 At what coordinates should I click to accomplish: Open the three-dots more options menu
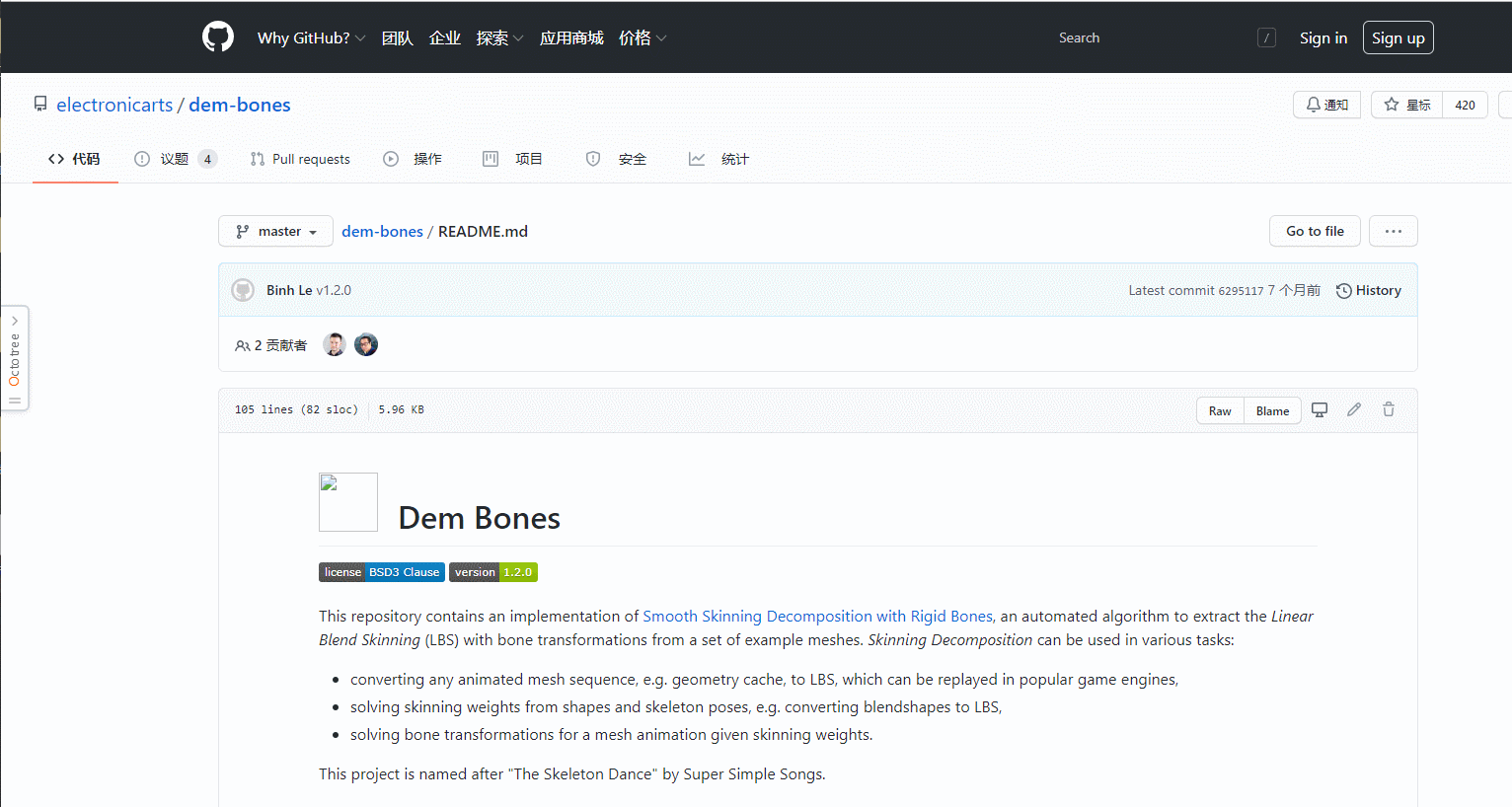pyautogui.click(x=1394, y=231)
